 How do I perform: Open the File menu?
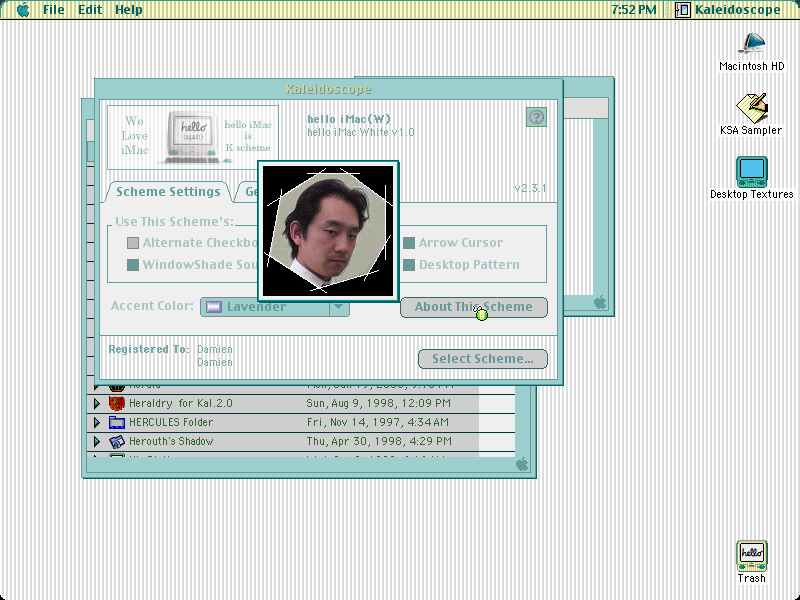[54, 10]
